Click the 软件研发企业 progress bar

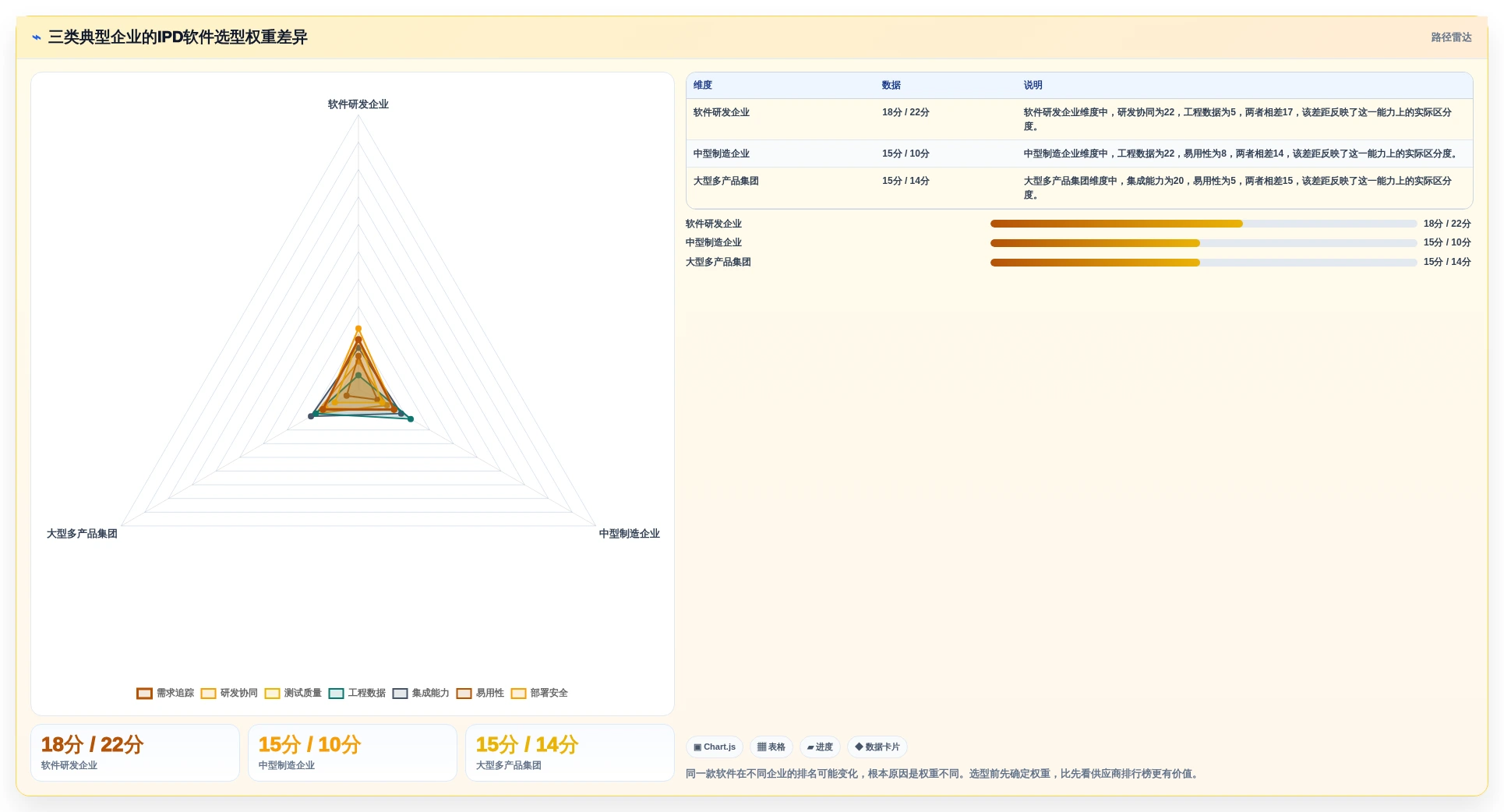coord(1203,224)
